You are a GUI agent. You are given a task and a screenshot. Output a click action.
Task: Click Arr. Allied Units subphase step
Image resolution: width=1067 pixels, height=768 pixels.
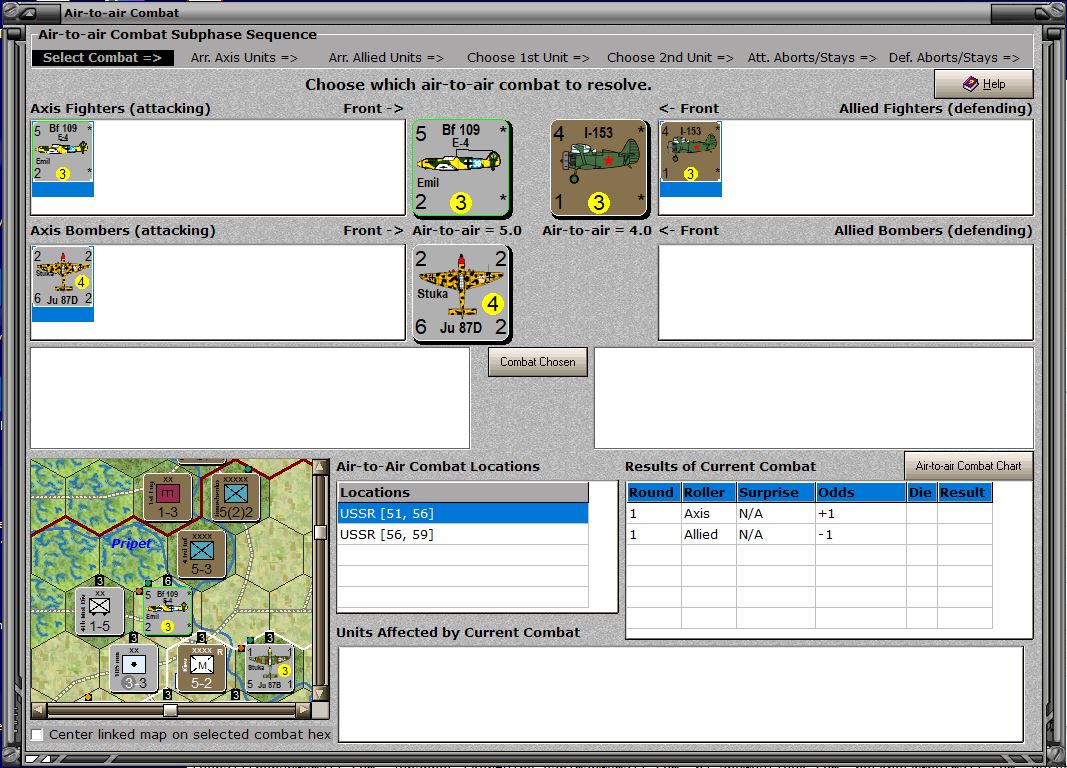point(386,58)
